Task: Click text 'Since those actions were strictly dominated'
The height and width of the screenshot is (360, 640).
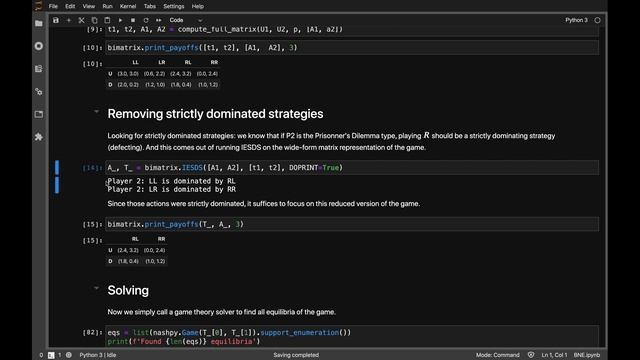Action: point(176,204)
